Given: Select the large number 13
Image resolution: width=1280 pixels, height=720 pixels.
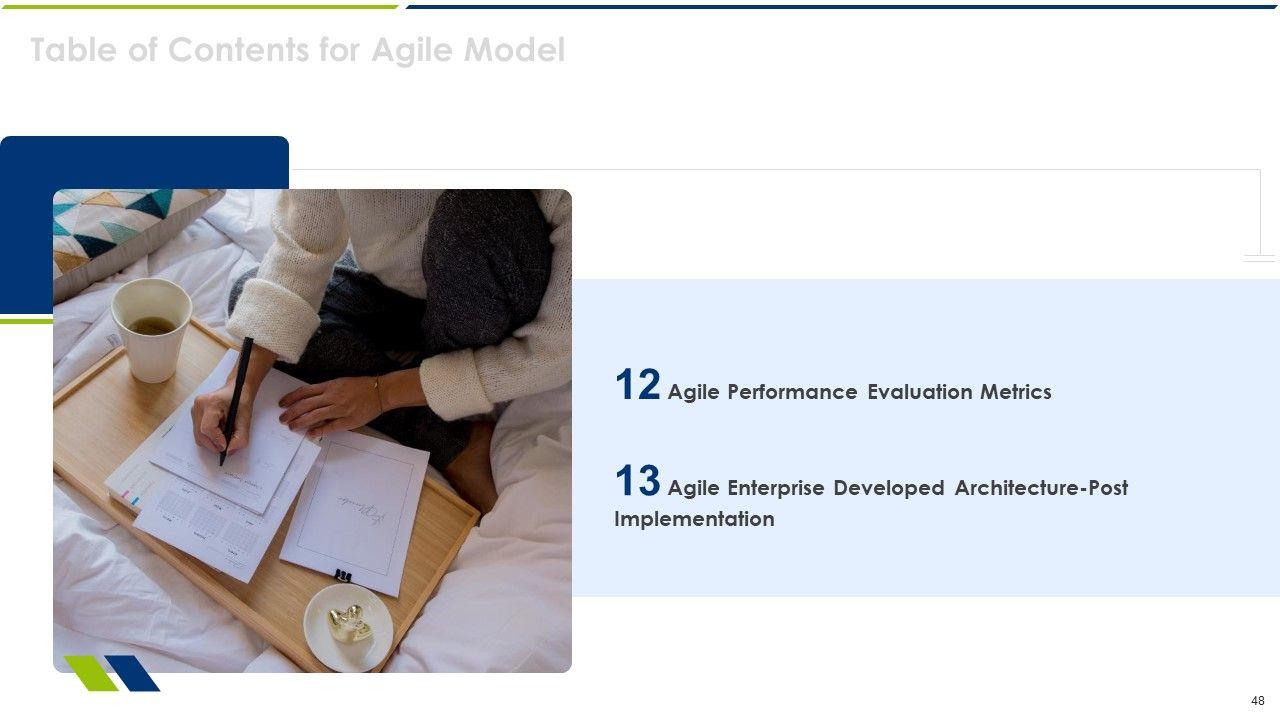Looking at the screenshot, I should pyautogui.click(x=637, y=482).
